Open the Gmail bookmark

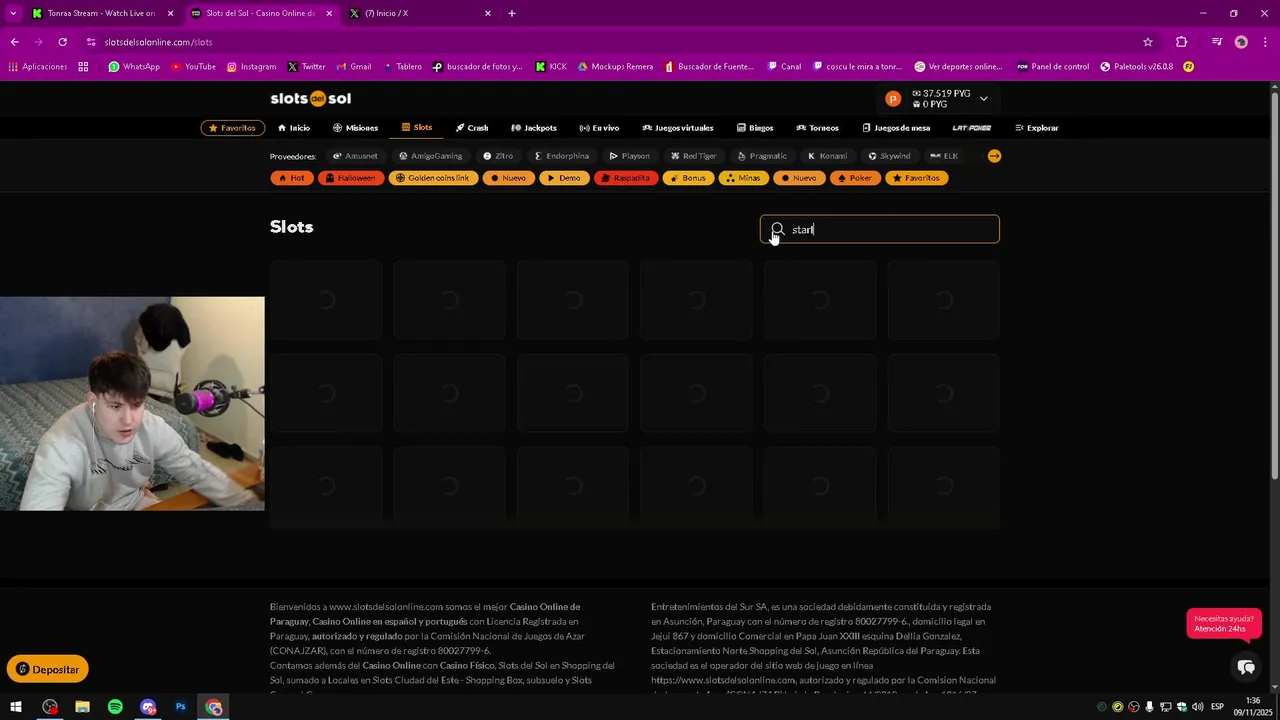click(x=354, y=67)
